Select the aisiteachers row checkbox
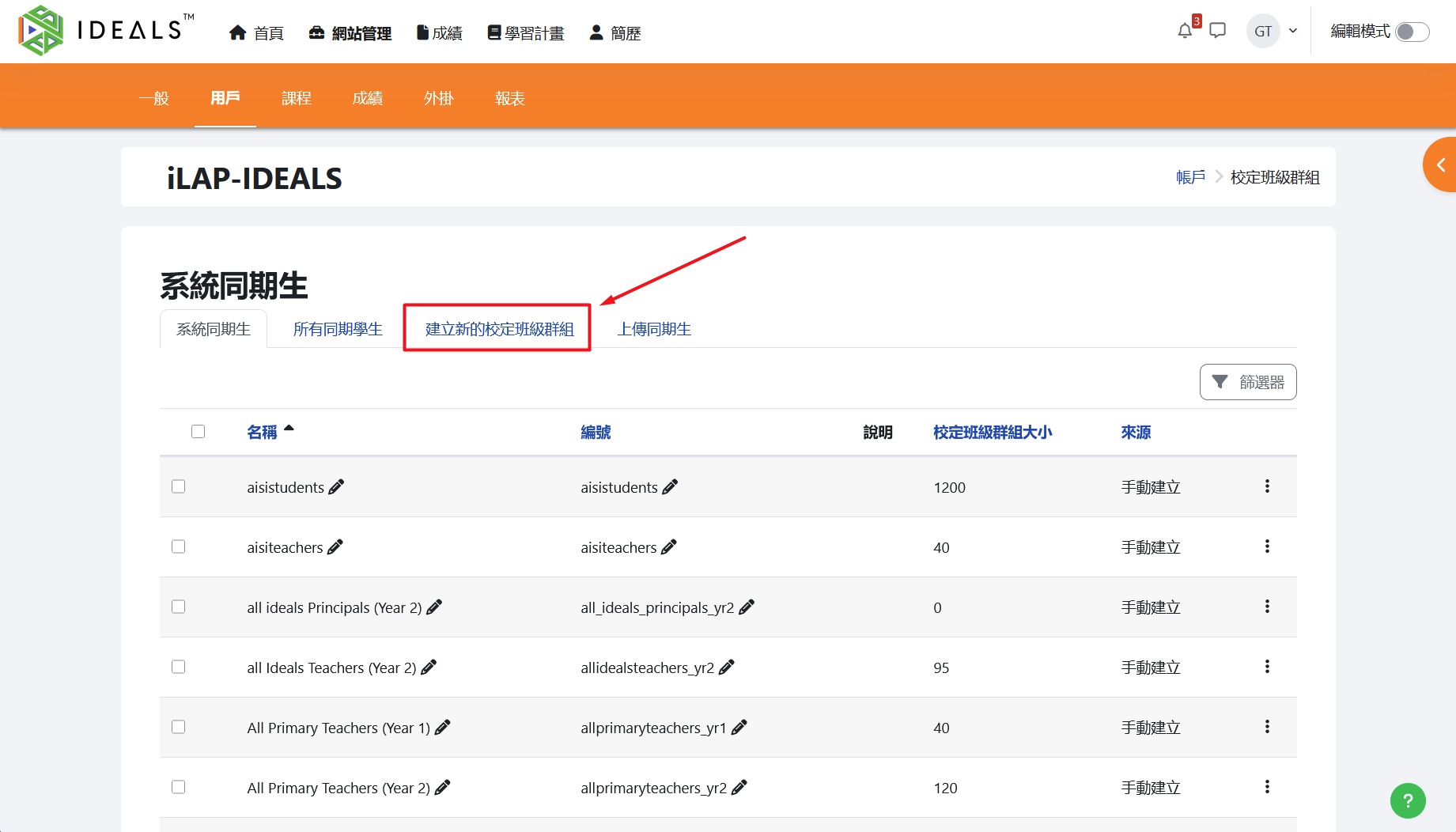Image resolution: width=1456 pixels, height=832 pixels. coord(179,547)
